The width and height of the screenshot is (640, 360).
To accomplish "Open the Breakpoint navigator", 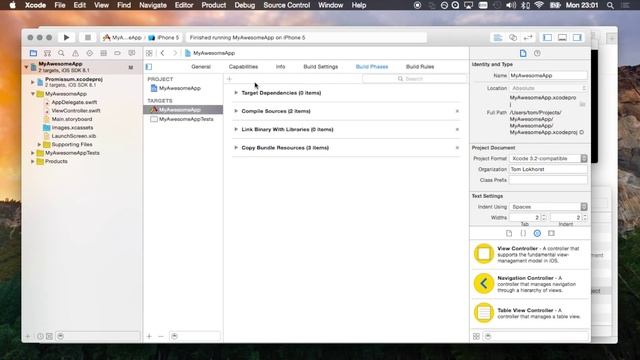I will (117, 53).
